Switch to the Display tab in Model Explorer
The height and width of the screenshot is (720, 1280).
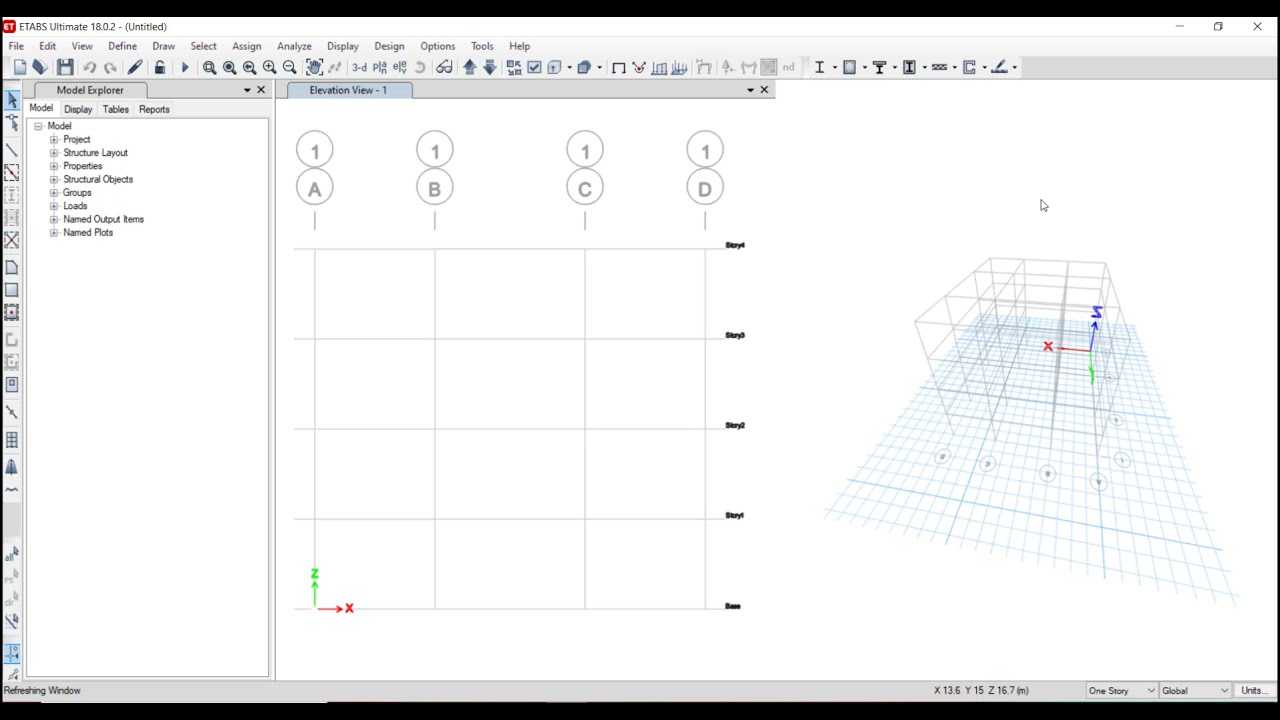tap(78, 109)
